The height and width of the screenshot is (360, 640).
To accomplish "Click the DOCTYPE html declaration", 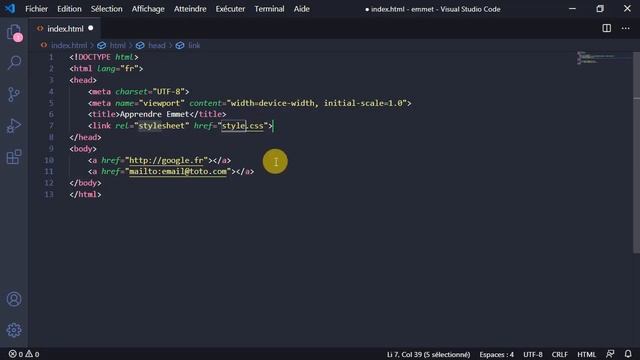I will click(104, 57).
